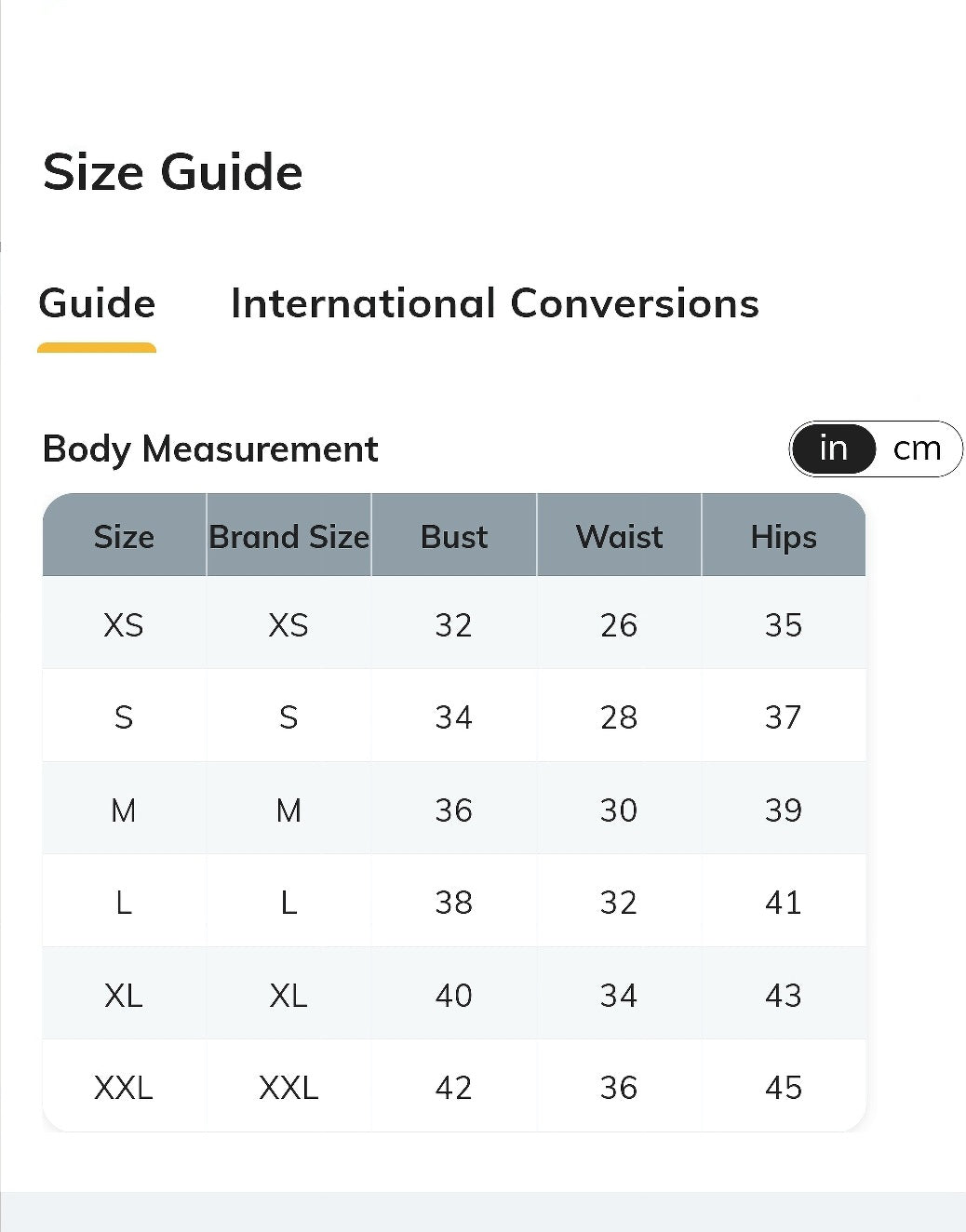Click the M brand size cell
Viewport: 966px width, 1232px height.
pos(288,810)
